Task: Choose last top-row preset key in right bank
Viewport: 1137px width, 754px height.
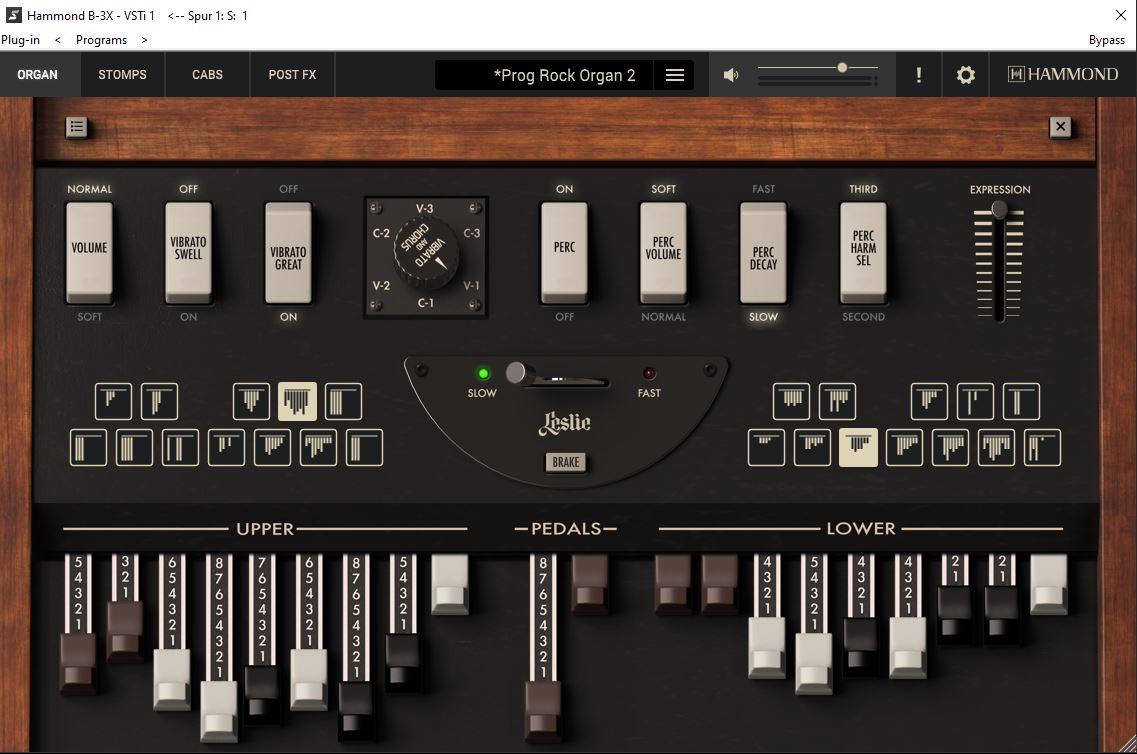Action: (1022, 401)
